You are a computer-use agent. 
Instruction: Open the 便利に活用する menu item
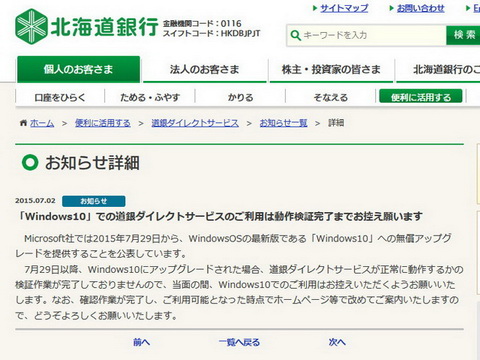tap(421, 97)
